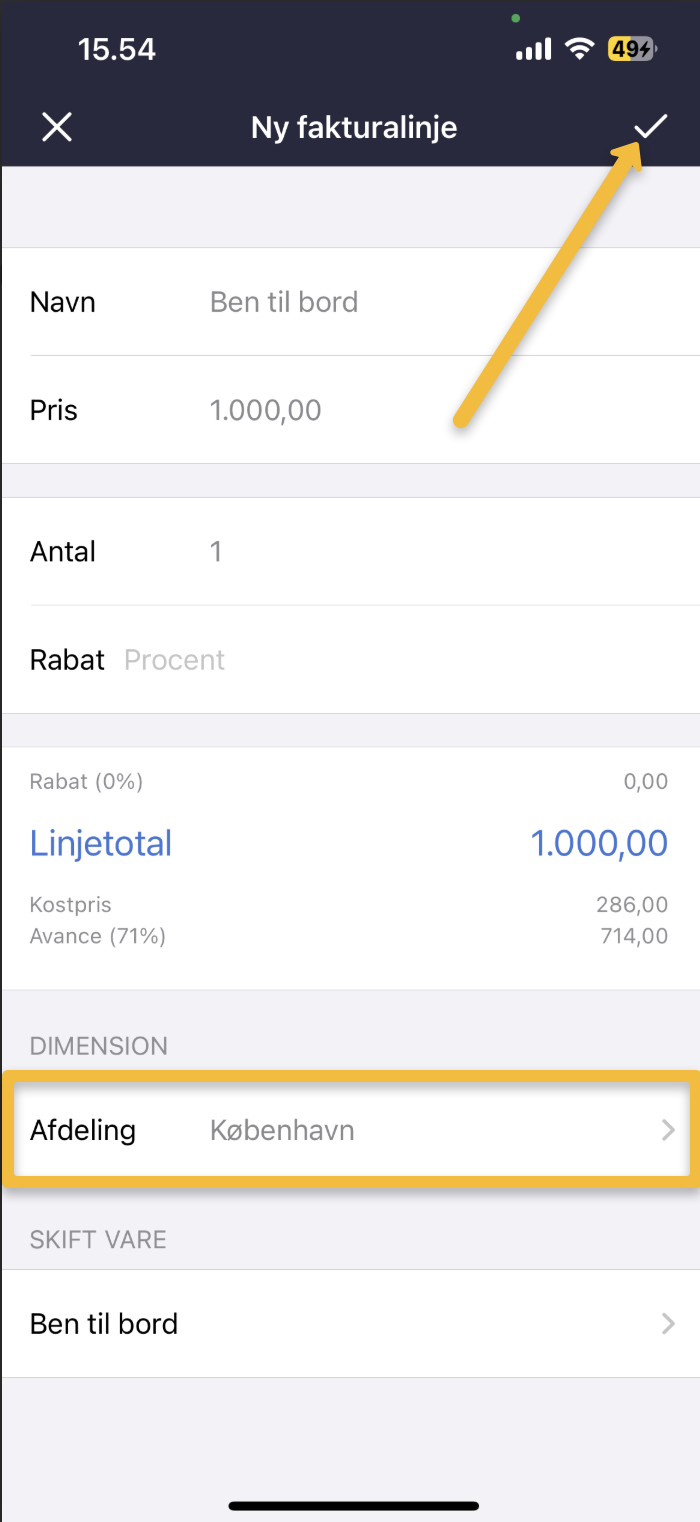Tap the chevron on Afdeling row
Image resolution: width=700 pixels, height=1522 pixels.
click(x=668, y=1131)
